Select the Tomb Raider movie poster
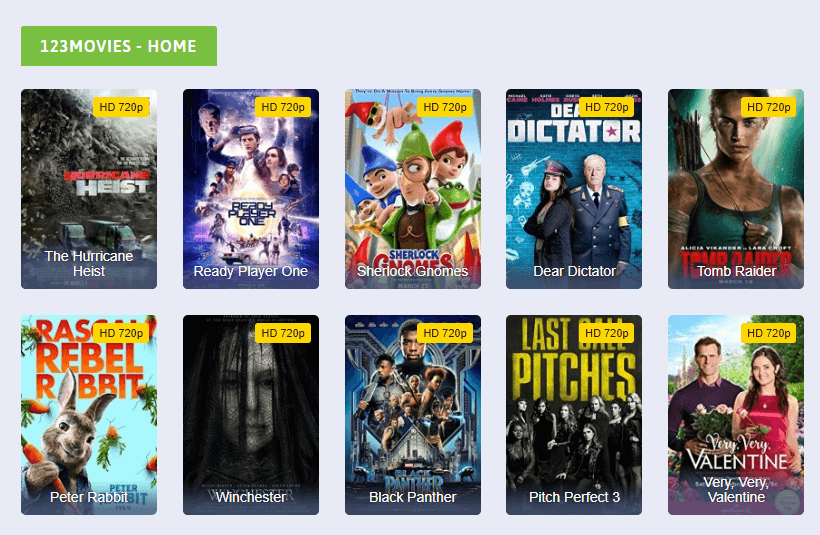The width and height of the screenshot is (820, 535). click(x=736, y=189)
